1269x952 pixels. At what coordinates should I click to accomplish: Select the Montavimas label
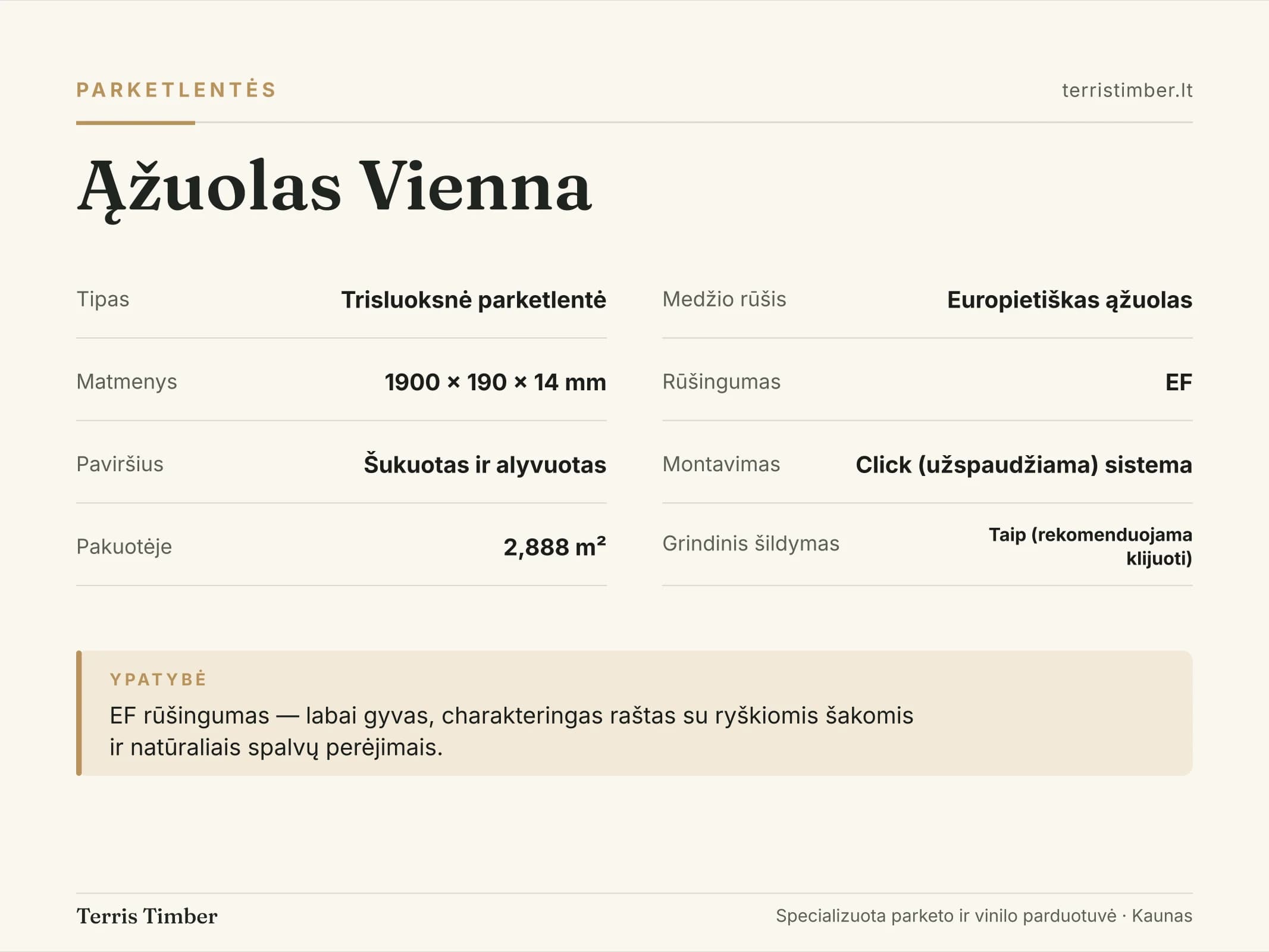(x=721, y=464)
